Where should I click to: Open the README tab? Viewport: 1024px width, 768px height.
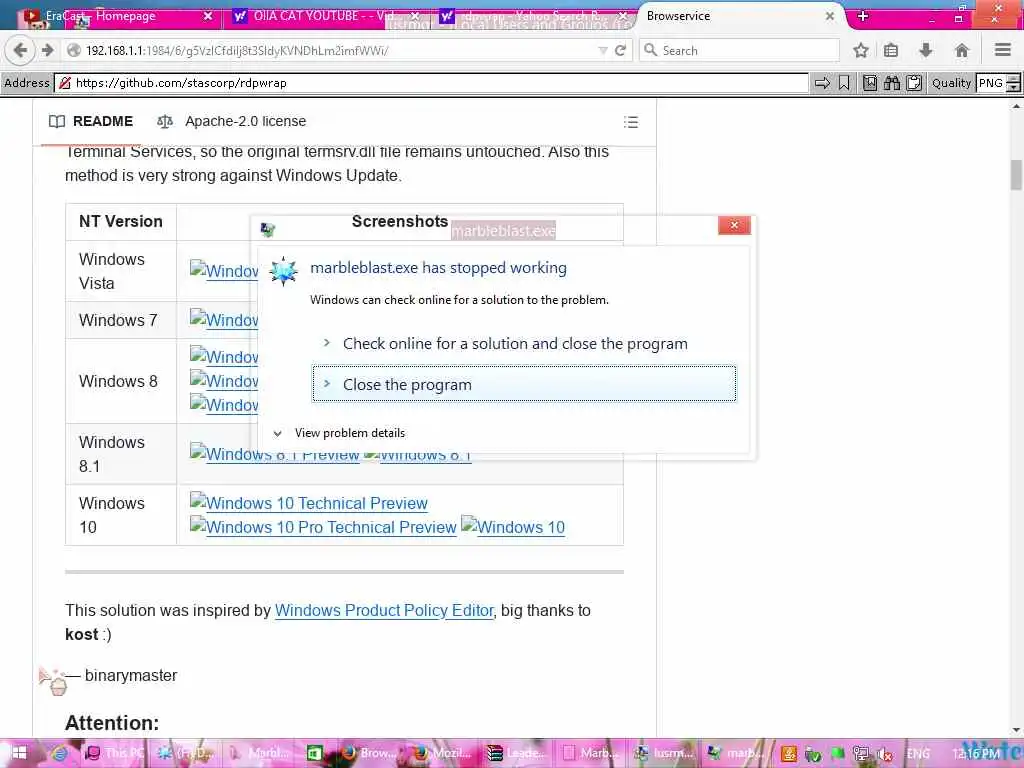click(91, 121)
